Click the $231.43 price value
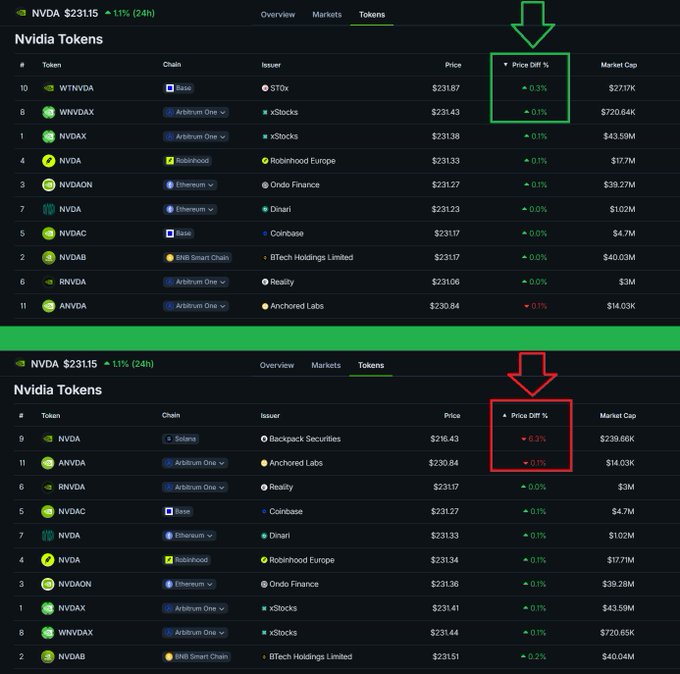Viewport: 680px width, 674px height. click(x=445, y=112)
